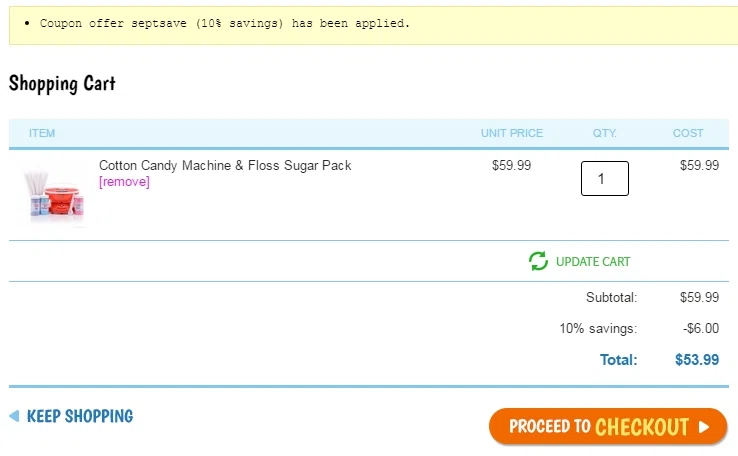Click the coupon septsave applied notice
The image size is (738, 456).
(x=225, y=23)
